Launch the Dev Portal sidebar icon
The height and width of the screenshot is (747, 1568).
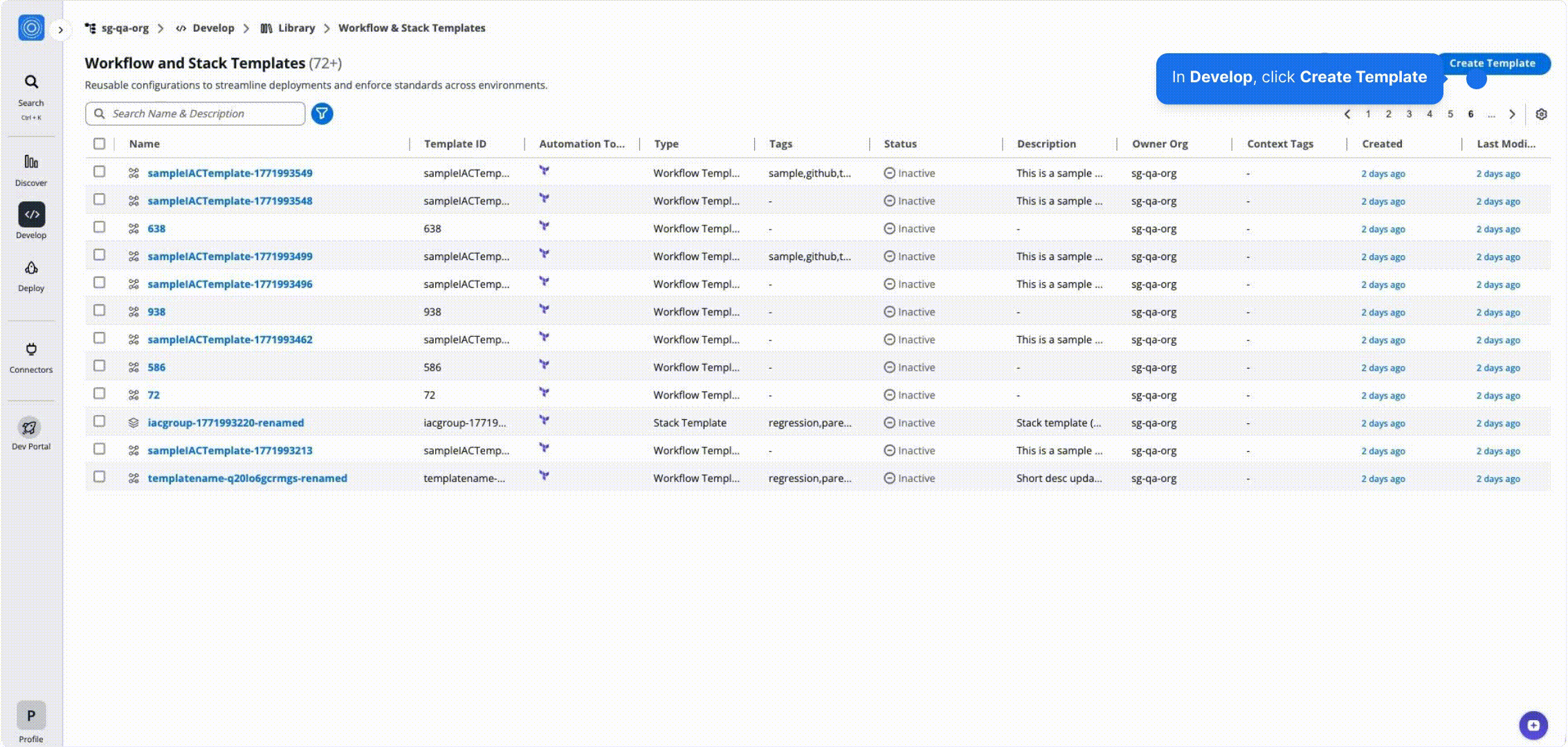pos(30,427)
